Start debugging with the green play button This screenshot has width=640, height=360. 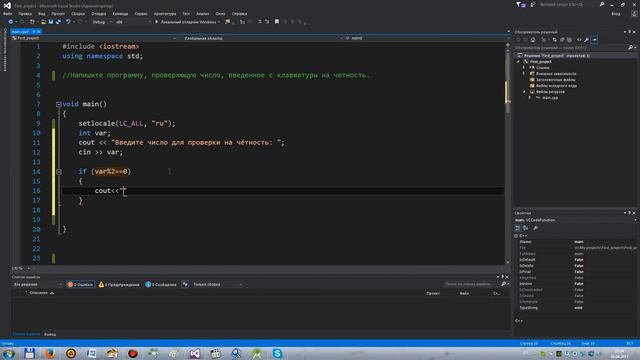click(x=156, y=22)
